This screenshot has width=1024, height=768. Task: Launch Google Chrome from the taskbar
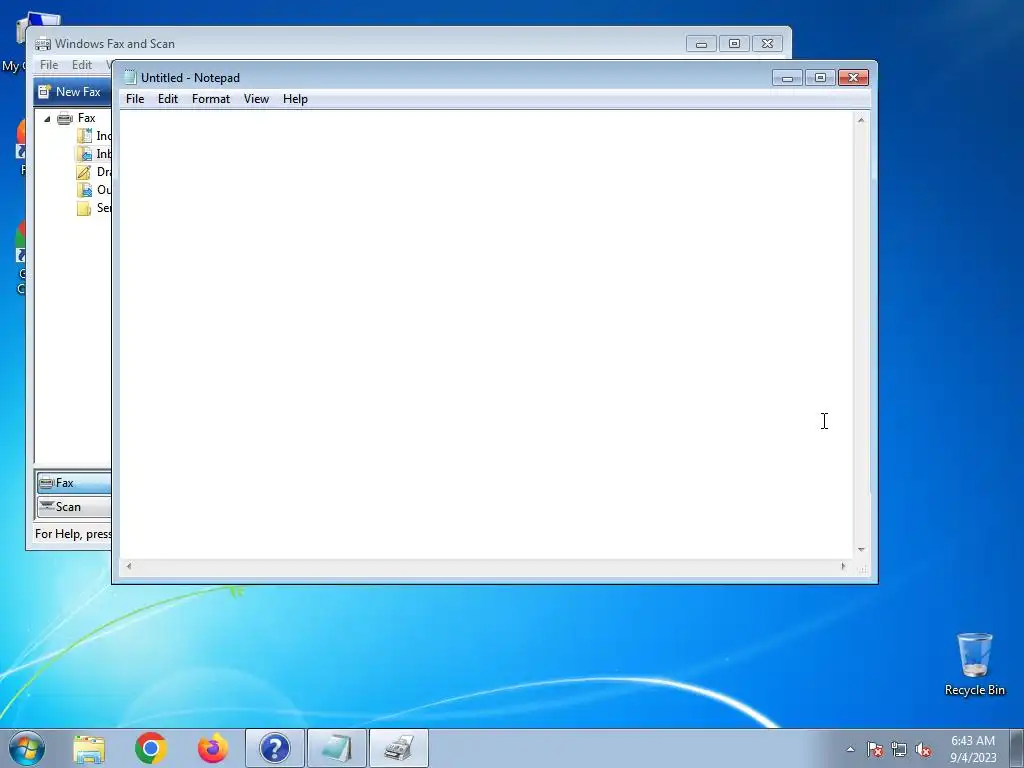pyautogui.click(x=151, y=748)
